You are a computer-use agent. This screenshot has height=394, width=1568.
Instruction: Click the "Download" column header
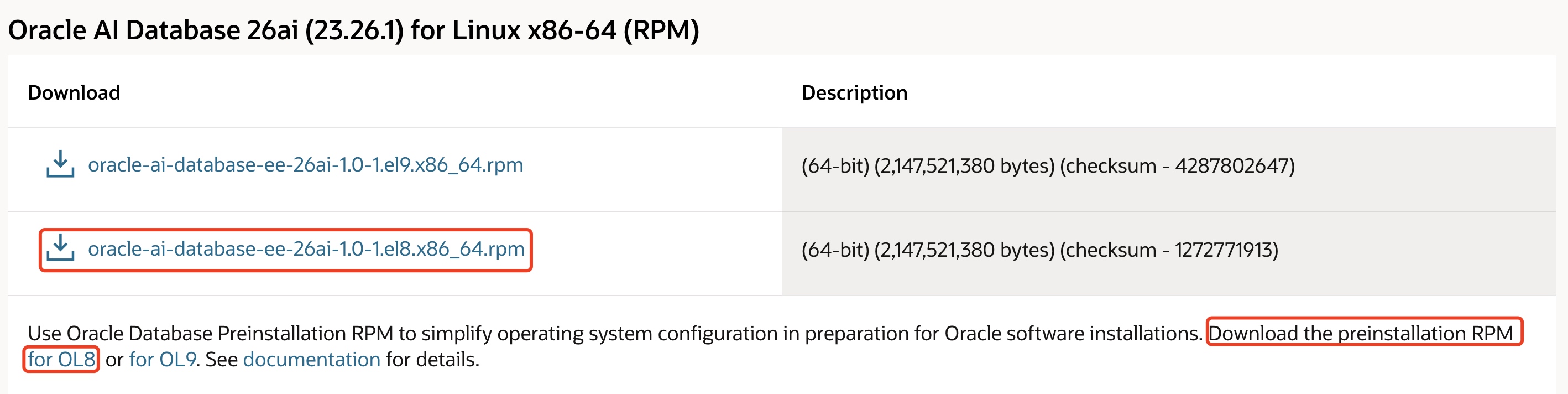[74, 92]
